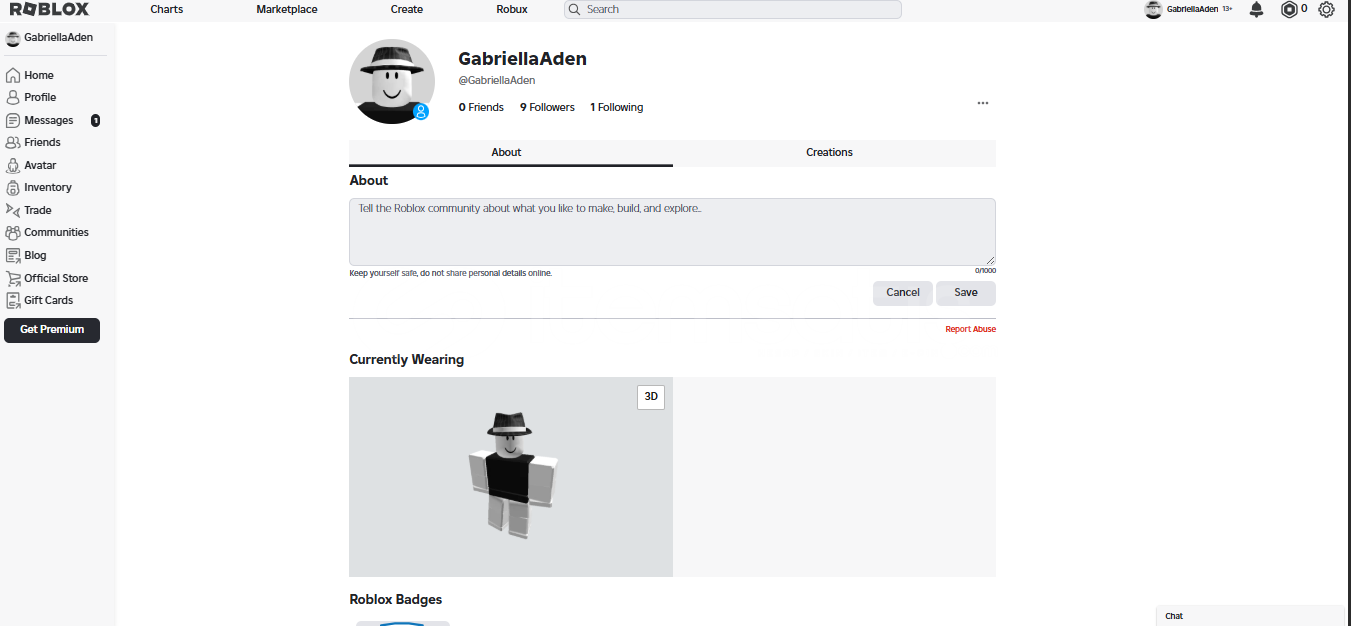Open the Charts menu
The width and height of the screenshot is (1351, 626).
coord(167,9)
